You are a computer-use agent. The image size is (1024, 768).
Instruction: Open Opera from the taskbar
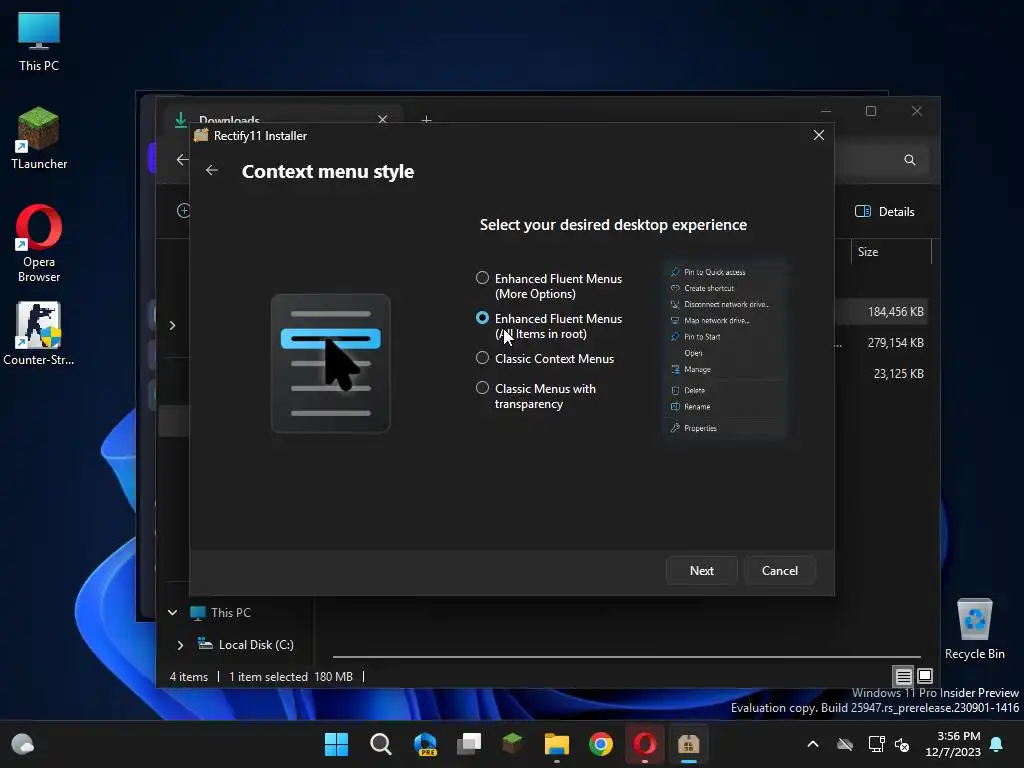click(x=645, y=744)
